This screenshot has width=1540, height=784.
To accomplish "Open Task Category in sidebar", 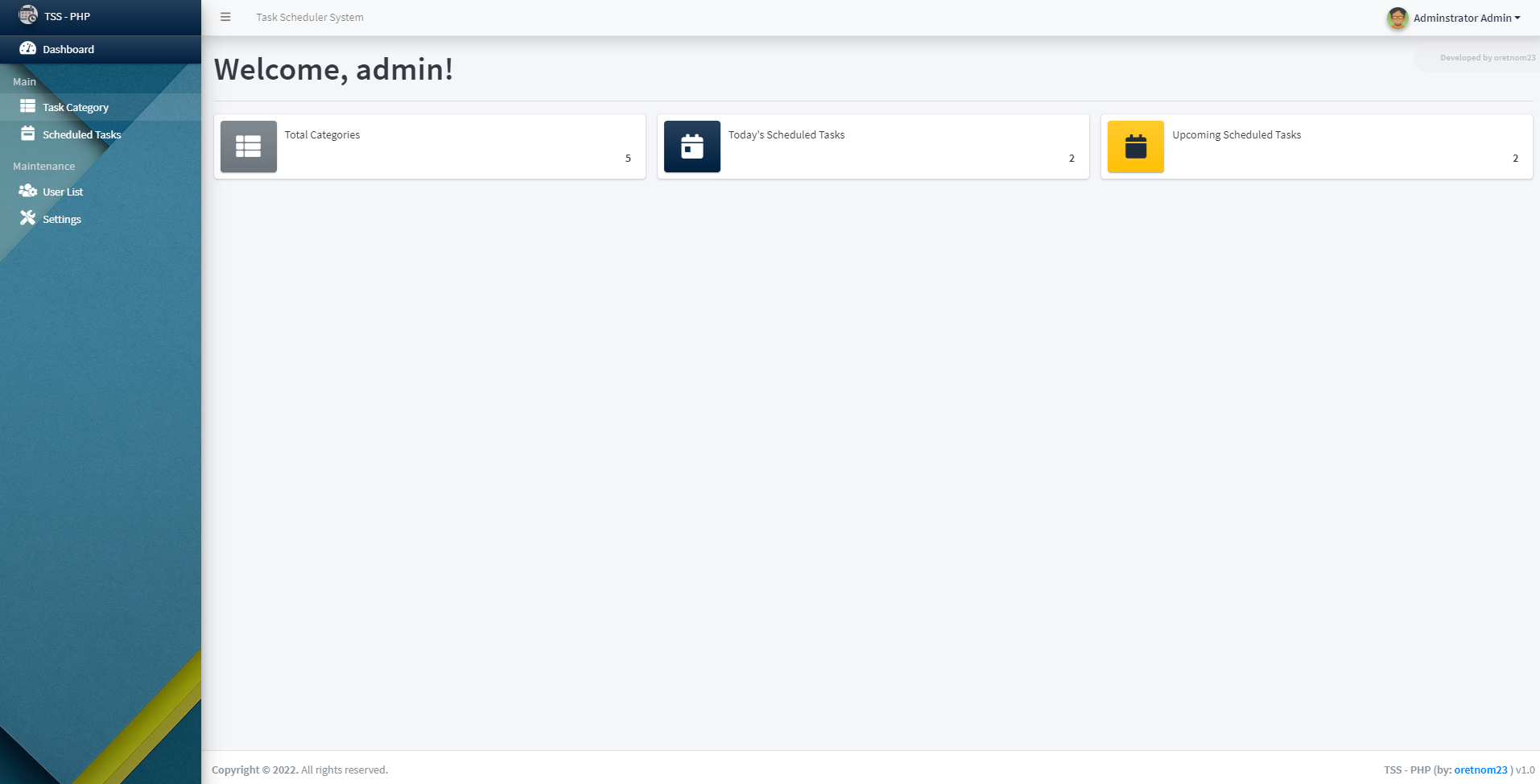I will click(101, 107).
